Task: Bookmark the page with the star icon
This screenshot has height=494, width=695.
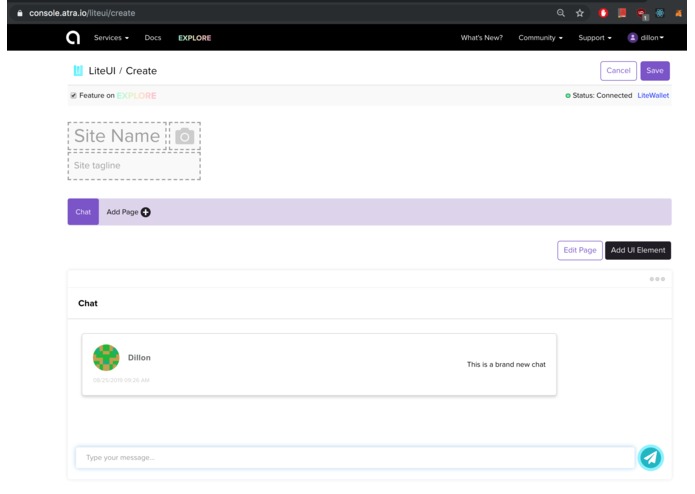Action: pyautogui.click(x=580, y=13)
